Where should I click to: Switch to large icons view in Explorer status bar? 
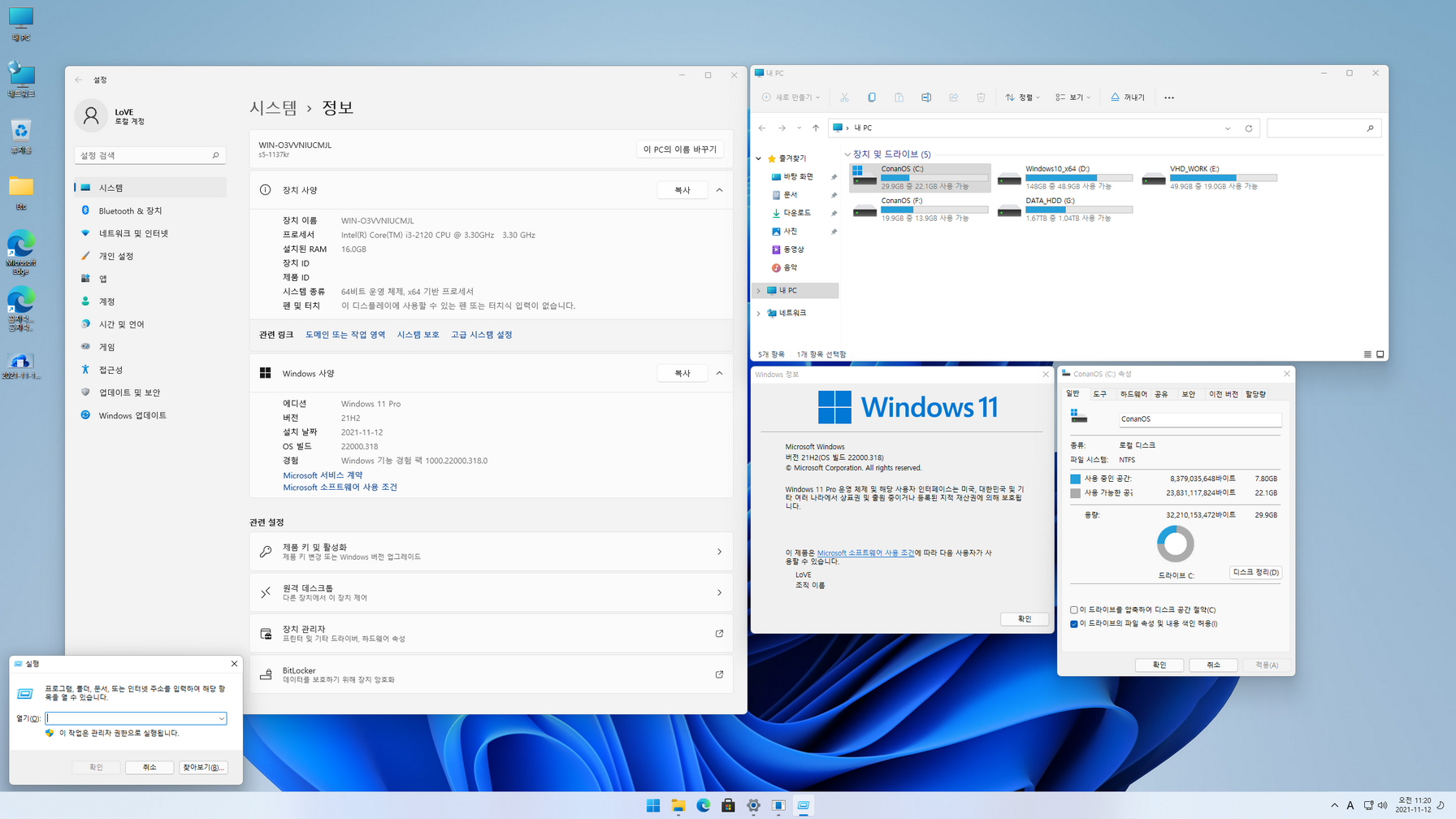pyautogui.click(x=1380, y=354)
